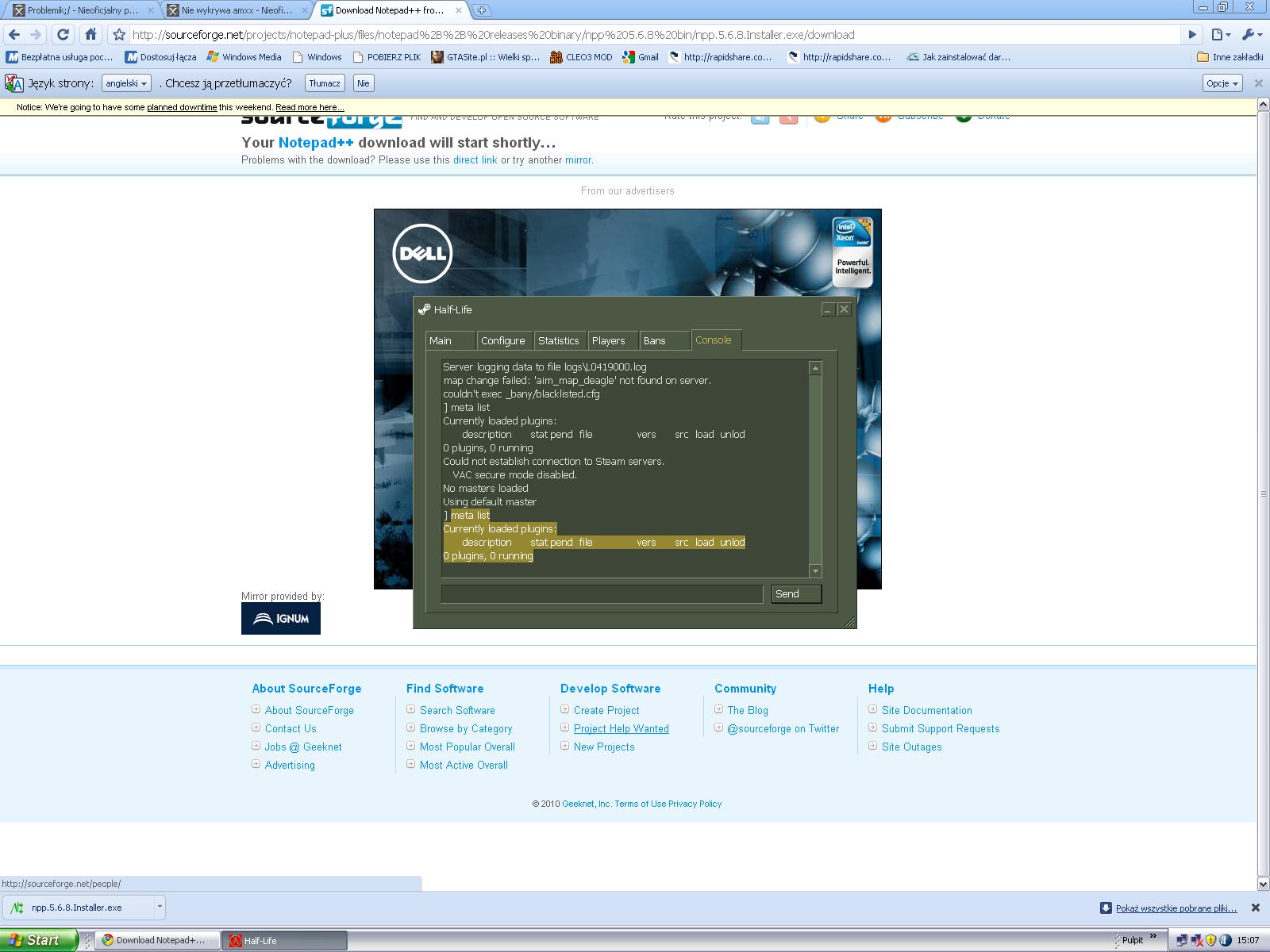Viewport: 1270px width, 952px height.
Task: Open the Windows Media bookmark
Action: 244,57
